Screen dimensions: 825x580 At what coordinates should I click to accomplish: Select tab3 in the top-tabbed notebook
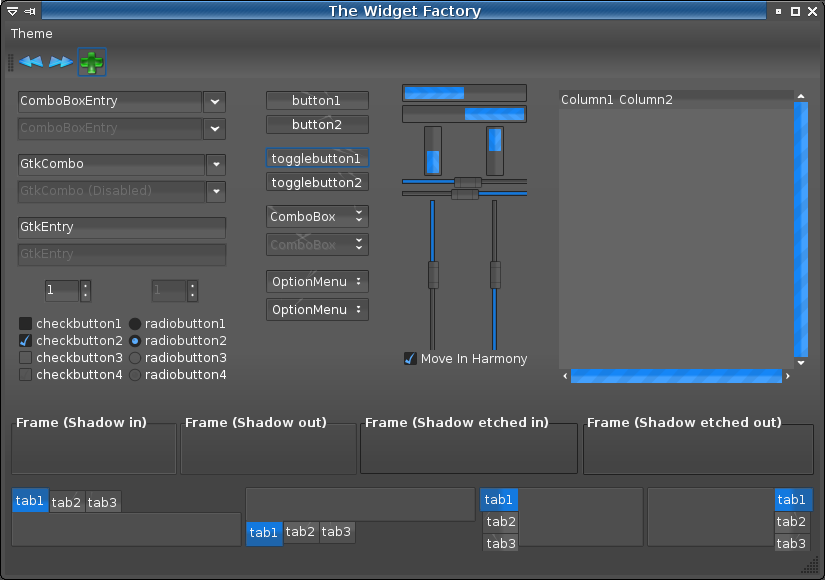pos(102,502)
